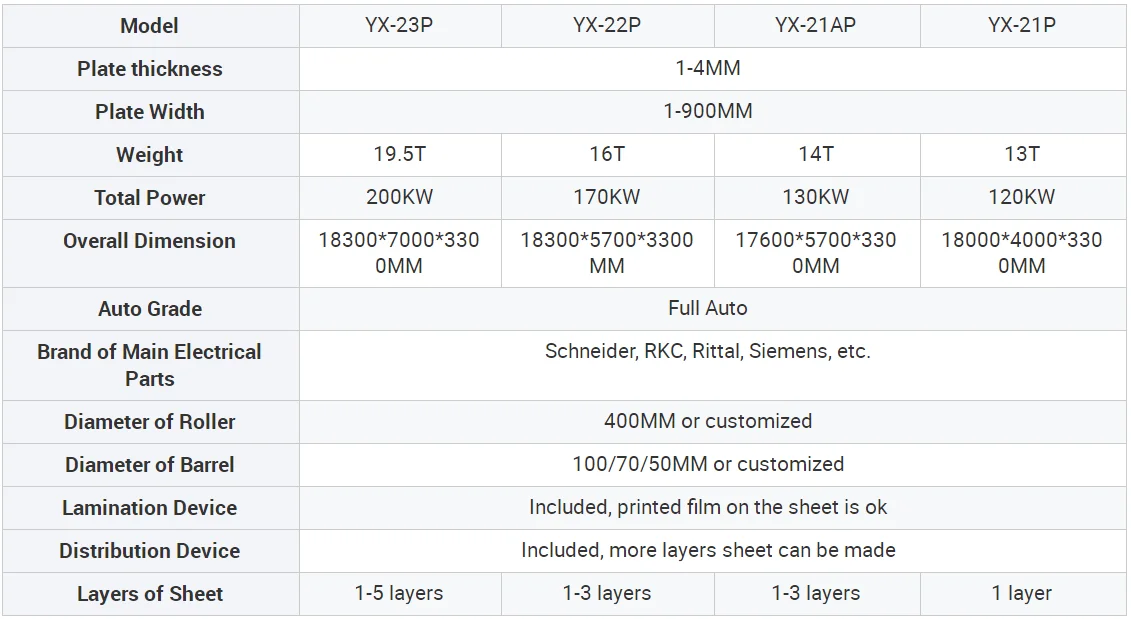
Task: Click the Lamination Device row label
Action: [150, 508]
